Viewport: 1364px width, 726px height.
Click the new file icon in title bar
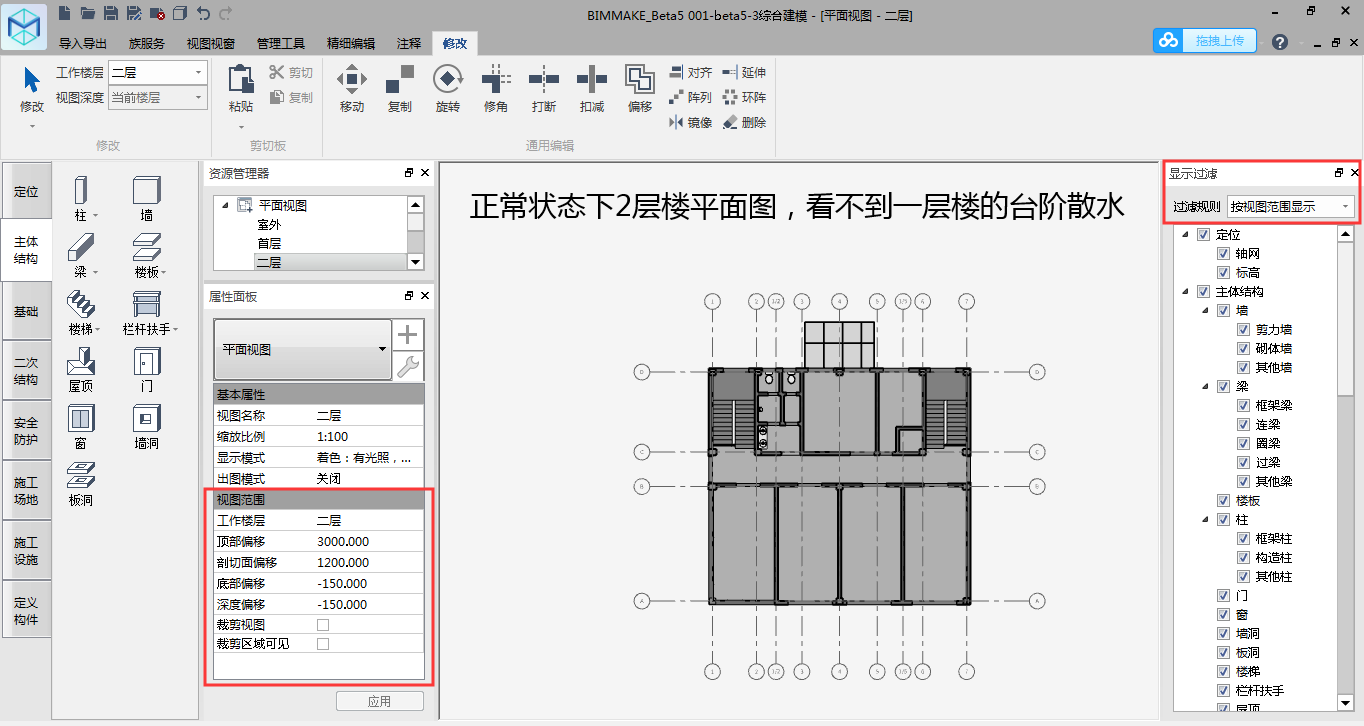pos(65,13)
